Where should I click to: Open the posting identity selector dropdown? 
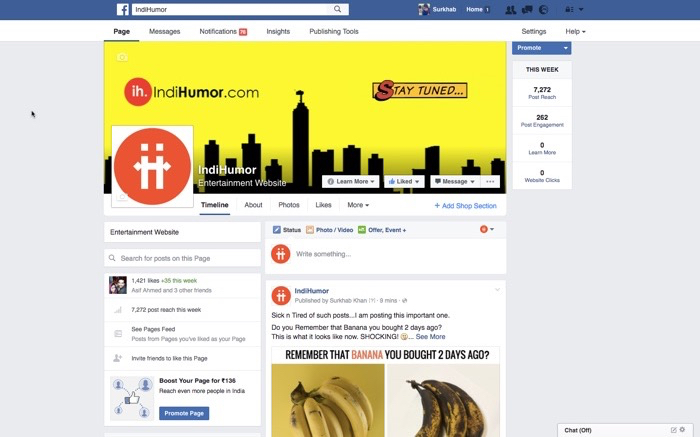pyautogui.click(x=487, y=229)
